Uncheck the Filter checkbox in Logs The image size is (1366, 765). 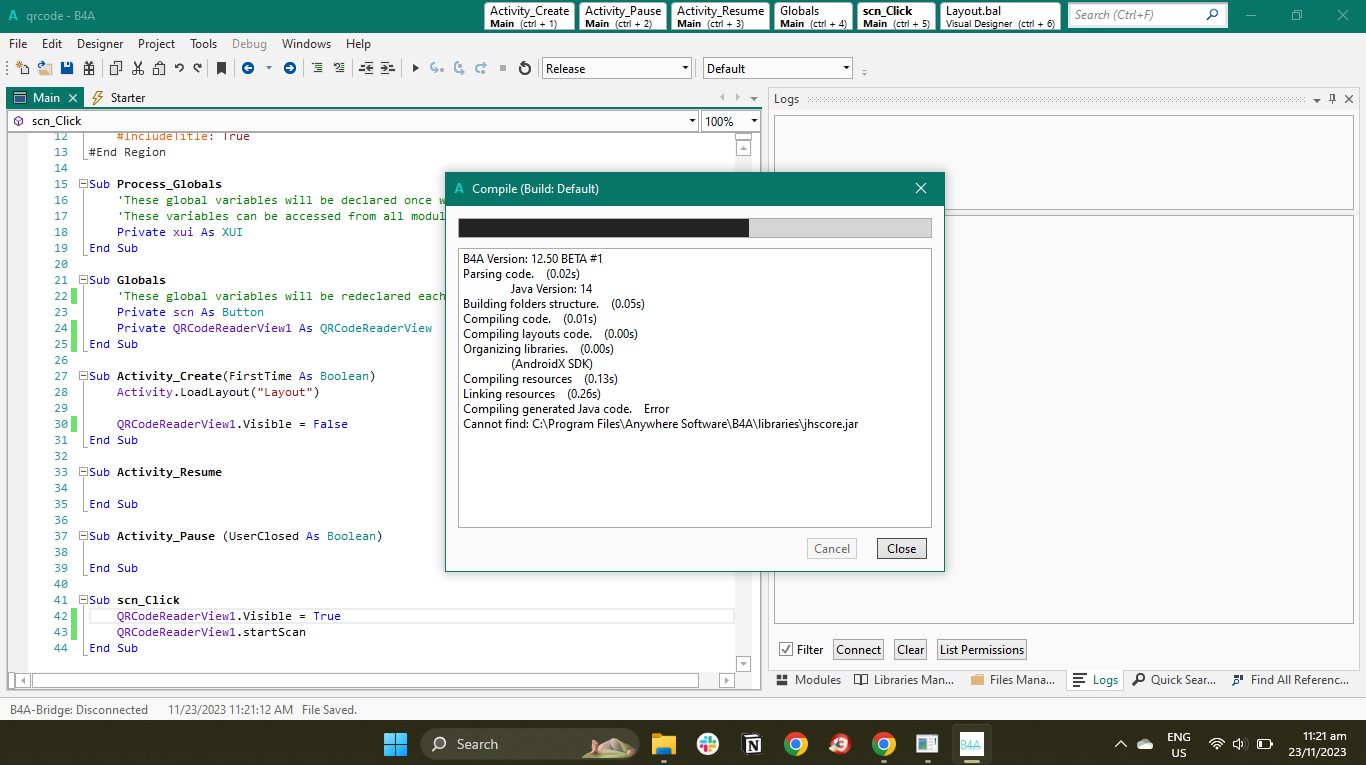tap(786, 649)
